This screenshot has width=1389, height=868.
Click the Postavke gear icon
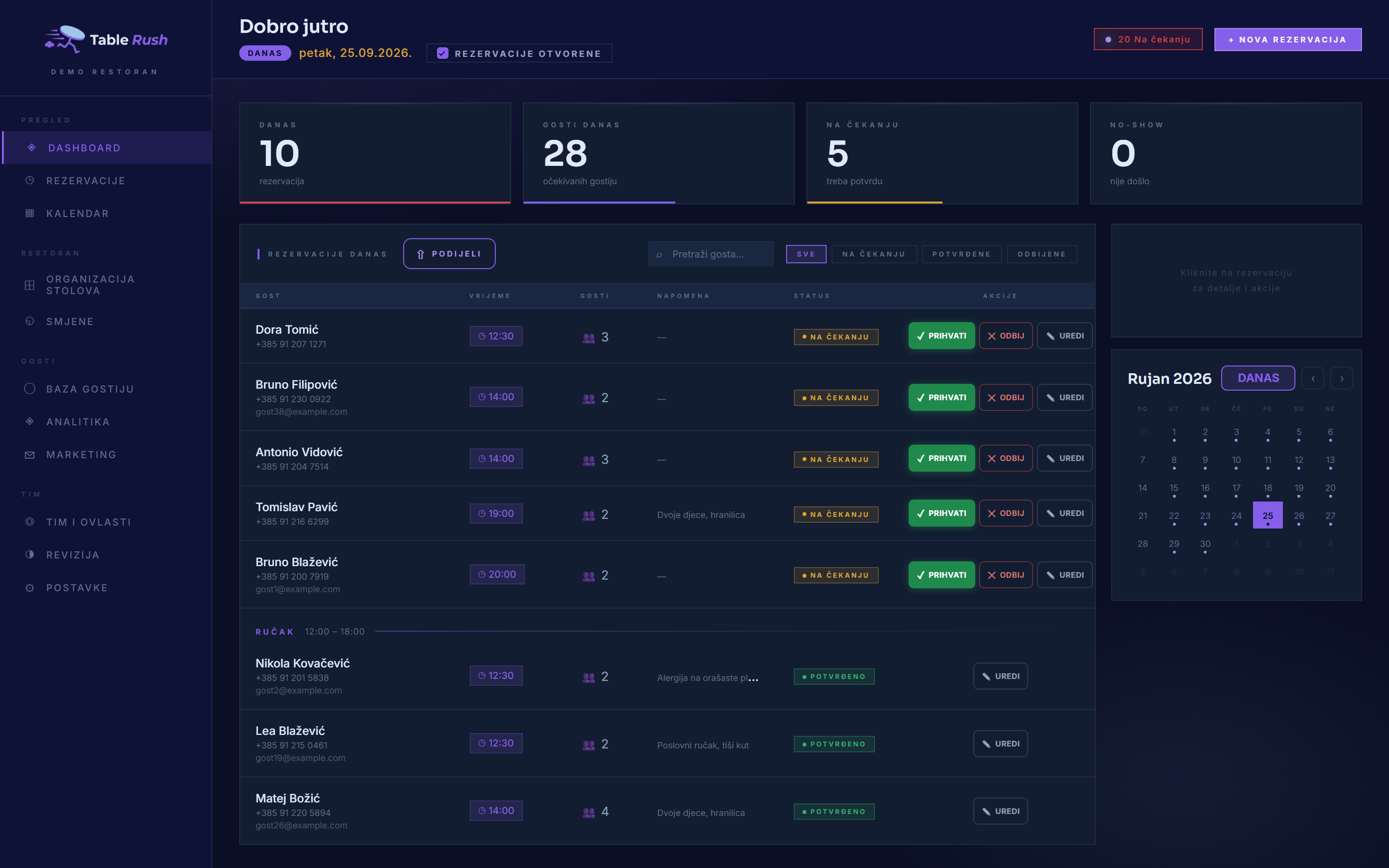click(x=30, y=588)
